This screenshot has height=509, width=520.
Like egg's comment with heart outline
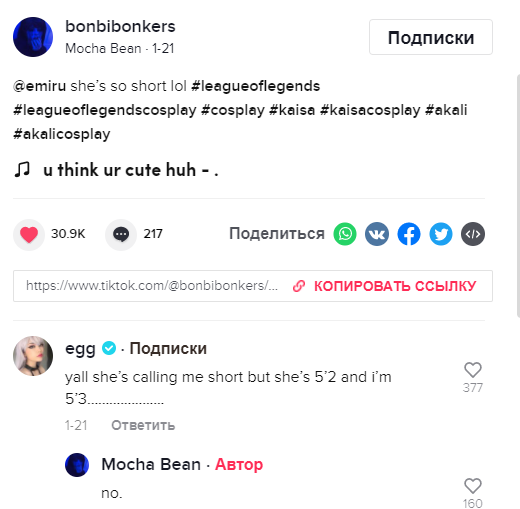(473, 370)
